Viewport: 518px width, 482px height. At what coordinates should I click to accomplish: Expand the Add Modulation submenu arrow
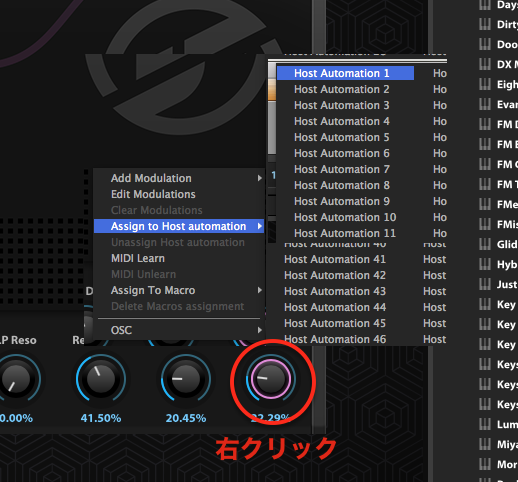tap(259, 178)
